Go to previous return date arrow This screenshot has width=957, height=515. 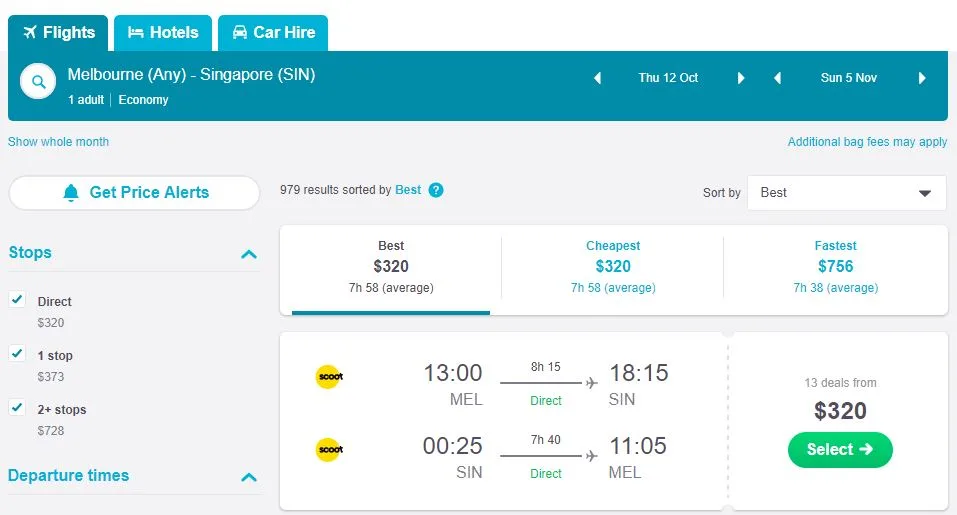(x=777, y=78)
